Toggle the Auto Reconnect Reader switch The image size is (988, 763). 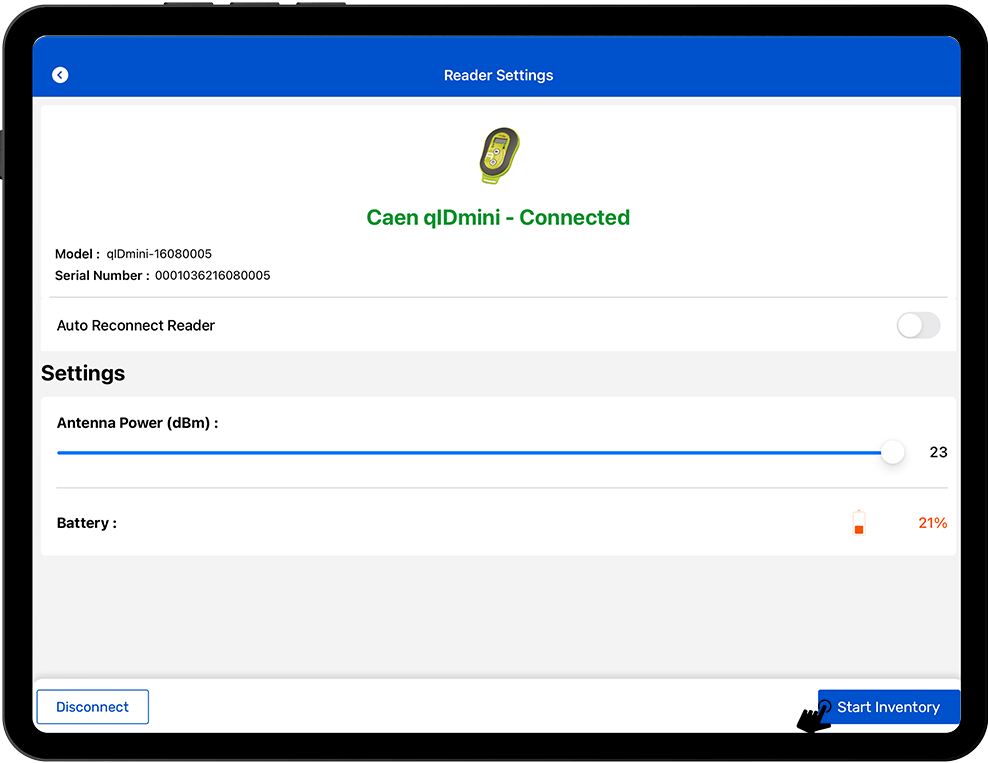(x=917, y=325)
